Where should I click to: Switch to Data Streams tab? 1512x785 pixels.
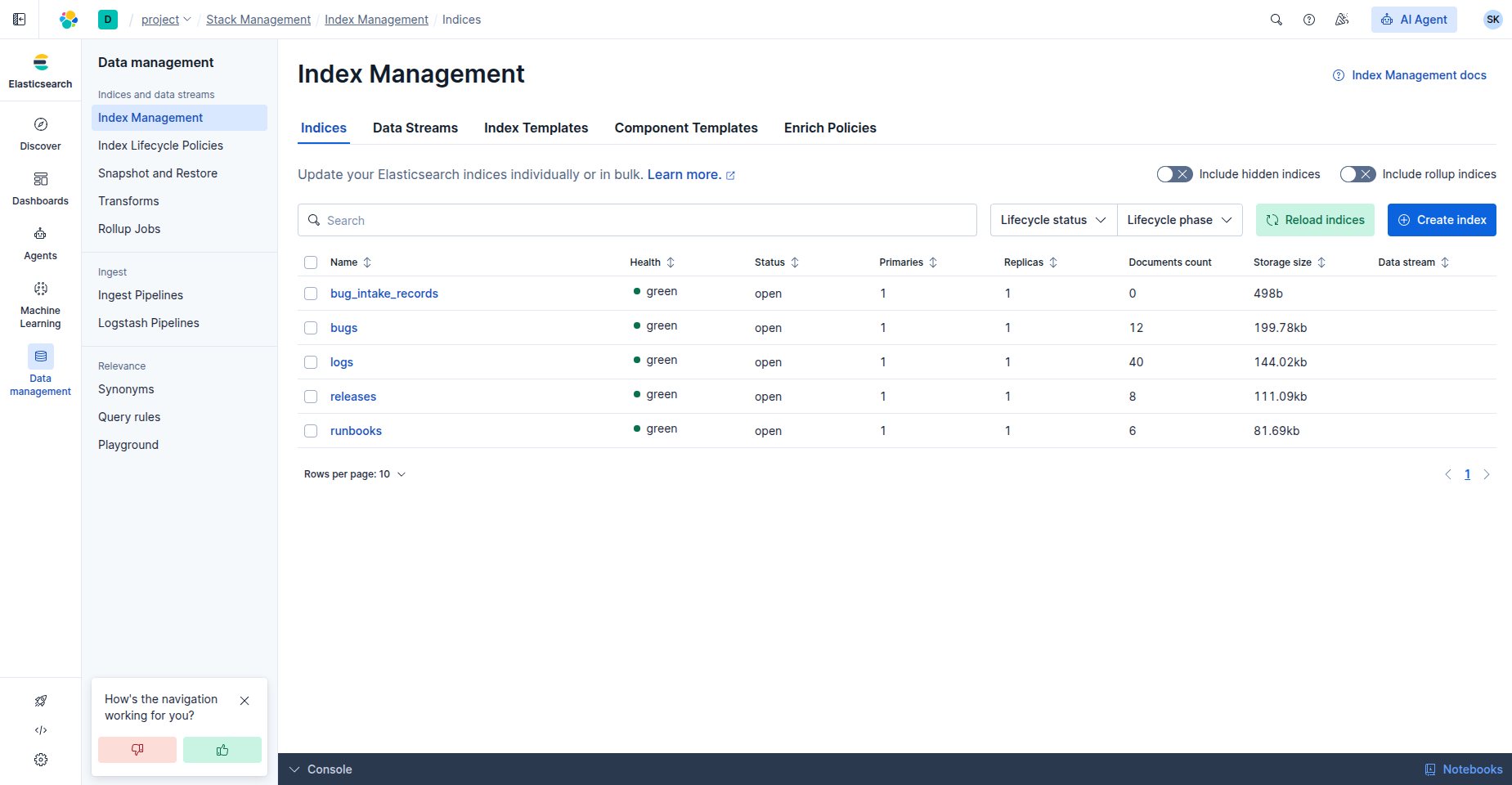tap(415, 128)
